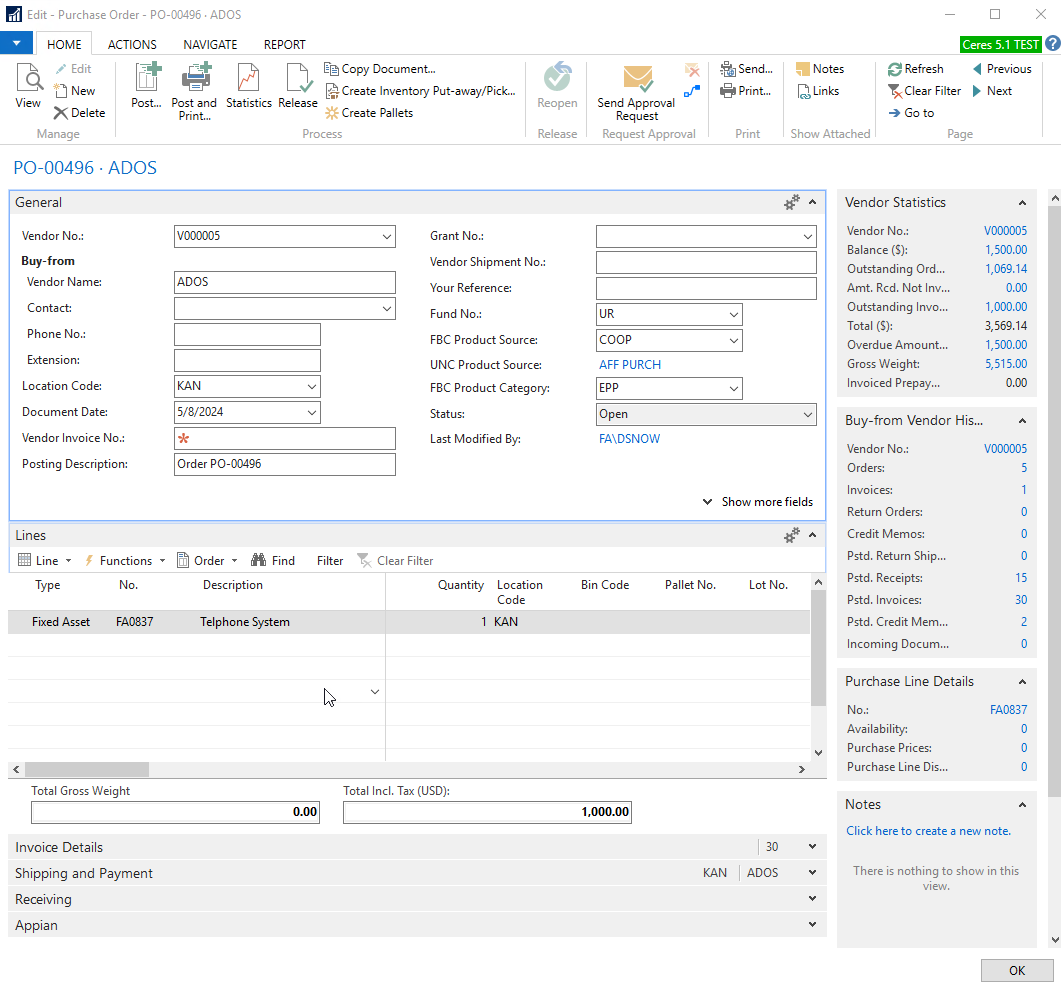
Task: Click Send Approval Request envelope icon
Action: [x=637, y=78]
